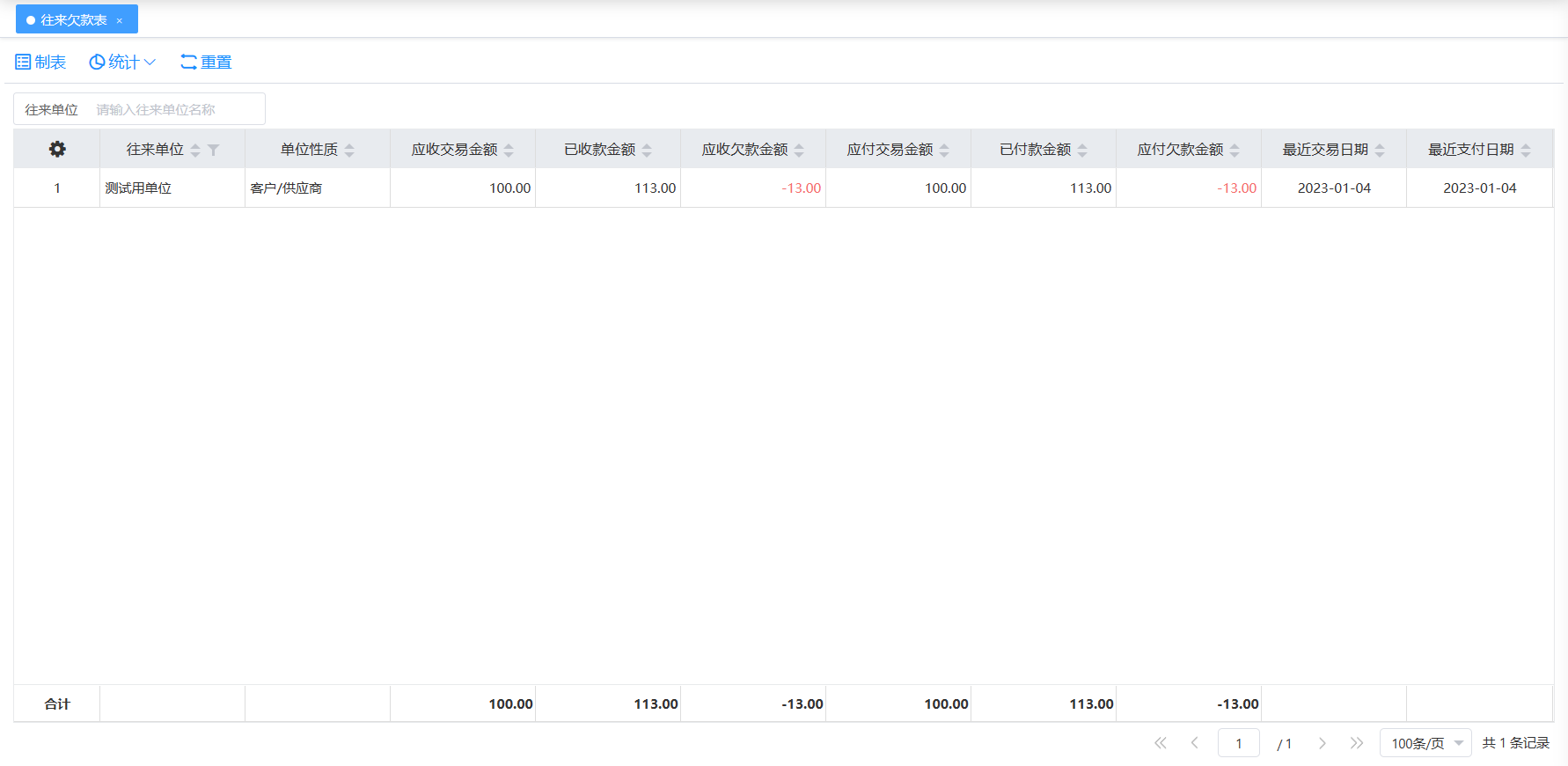Viewport: 1568px width, 766px height.
Task: Open the 100条/页 page size dropdown
Action: (1425, 743)
